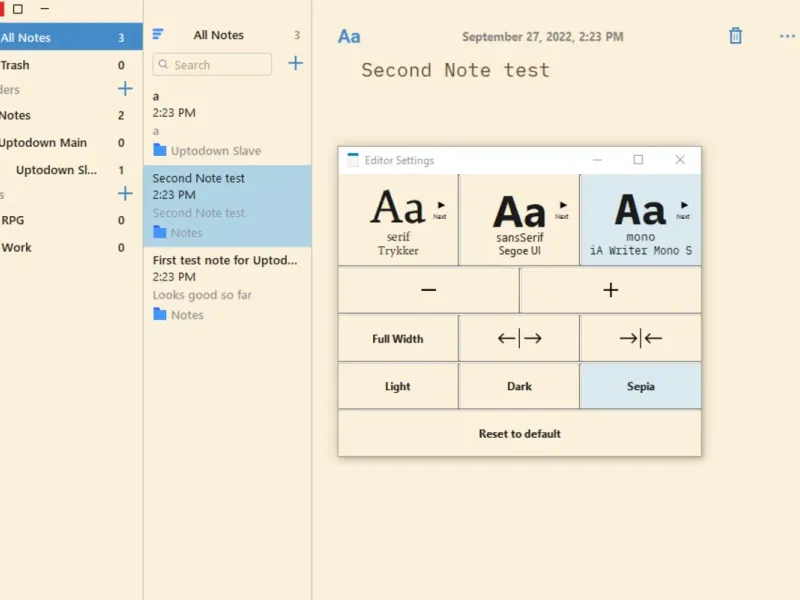Click the Notes folder icon under Second Note test
The image size is (800, 600).
tap(160, 233)
